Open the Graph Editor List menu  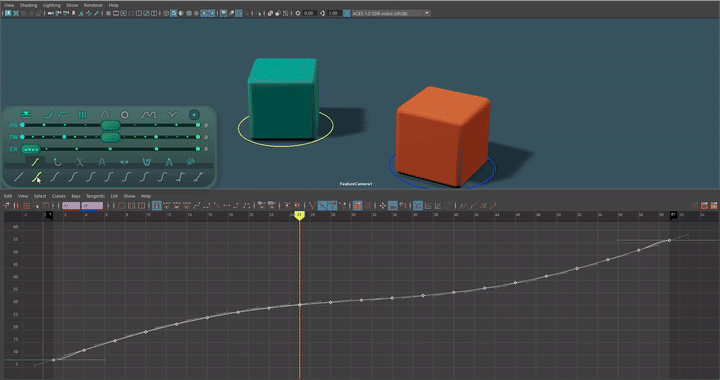tap(114, 196)
